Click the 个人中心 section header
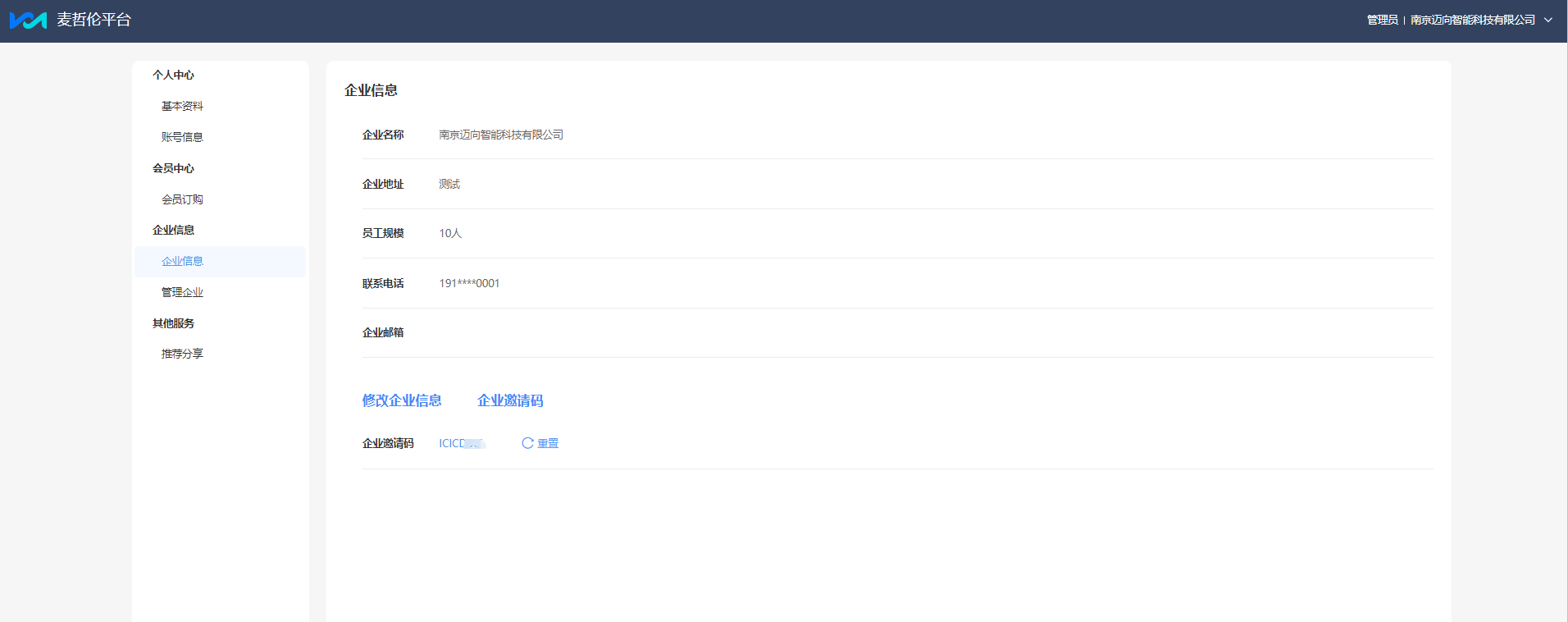1568x622 pixels. click(x=173, y=75)
